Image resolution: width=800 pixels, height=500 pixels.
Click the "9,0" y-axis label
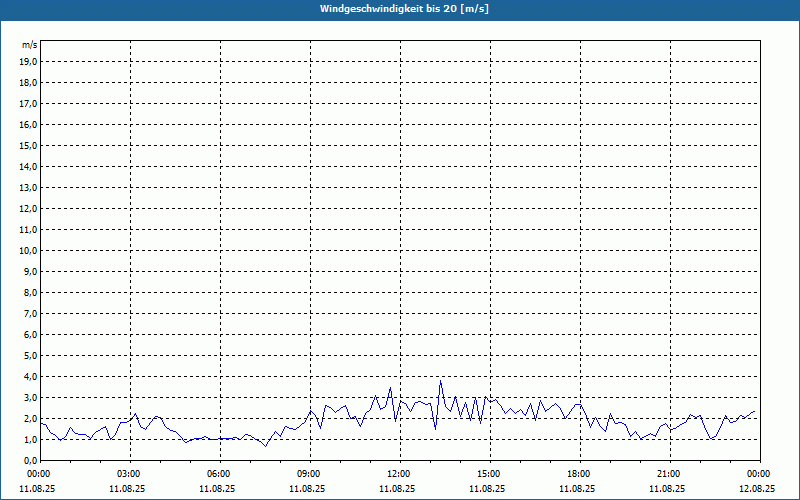coord(31,271)
